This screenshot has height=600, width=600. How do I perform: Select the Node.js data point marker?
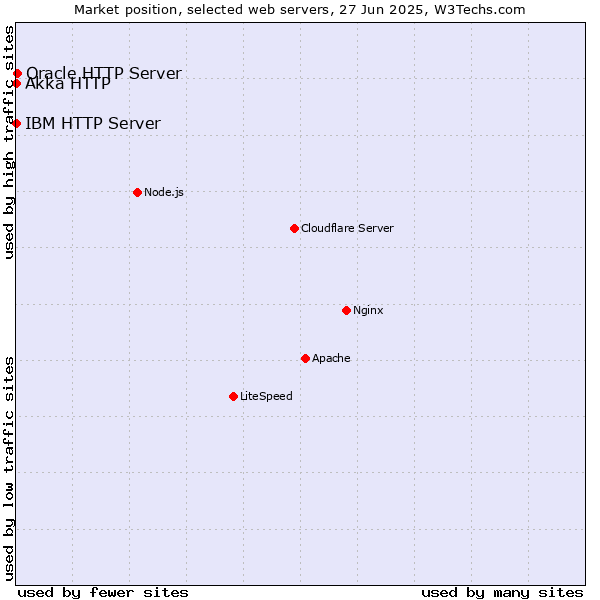point(138,192)
